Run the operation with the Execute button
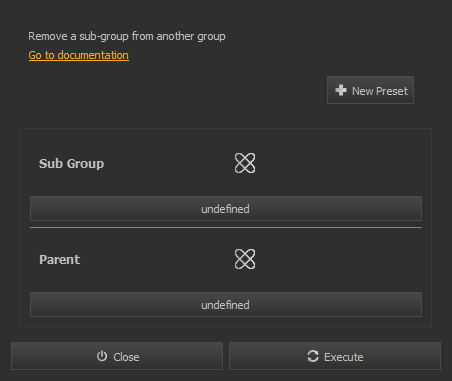The width and height of the screenshot is (452, 381). 335,356
